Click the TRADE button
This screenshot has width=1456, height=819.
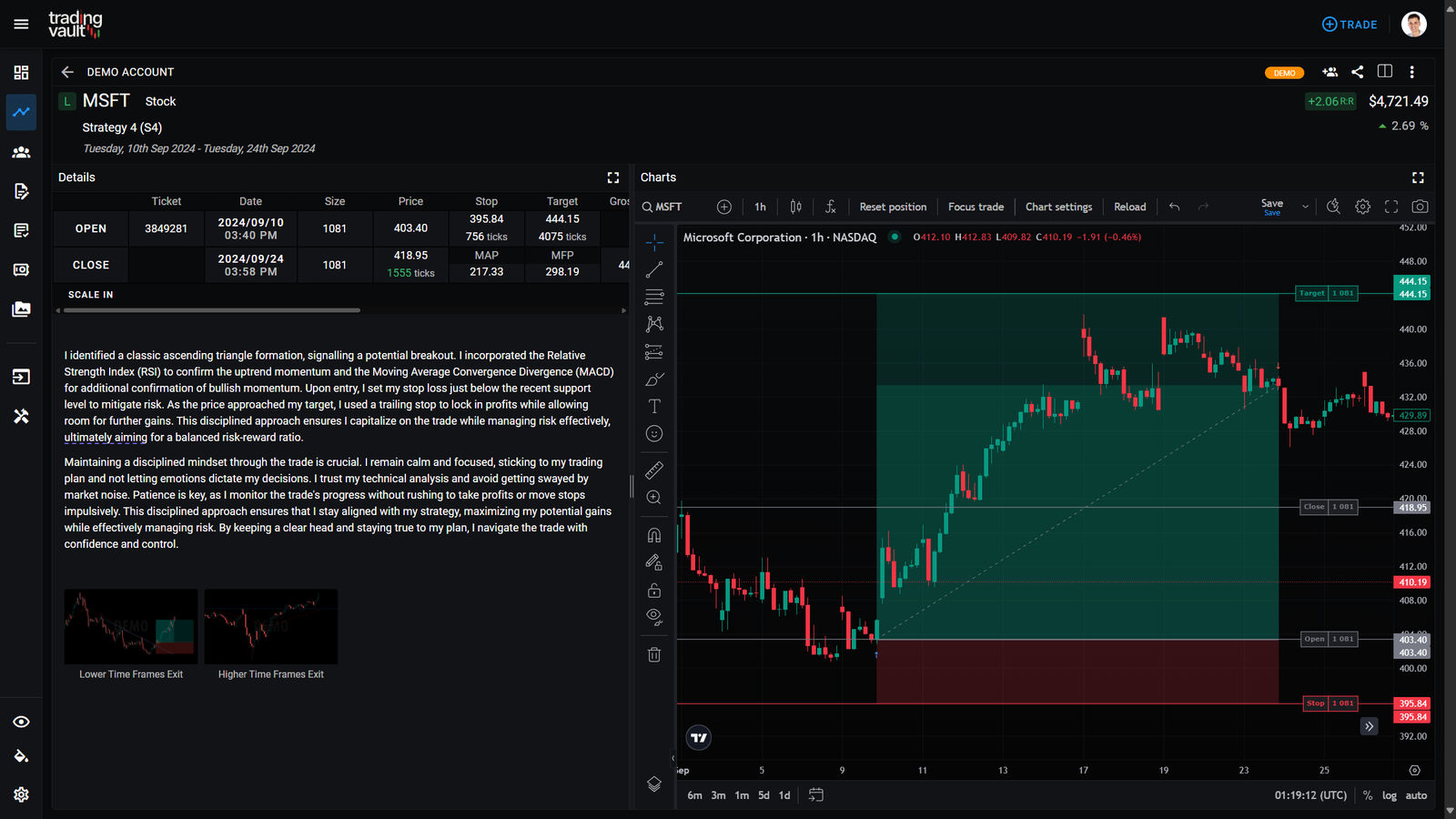[x=1350, y=24]
